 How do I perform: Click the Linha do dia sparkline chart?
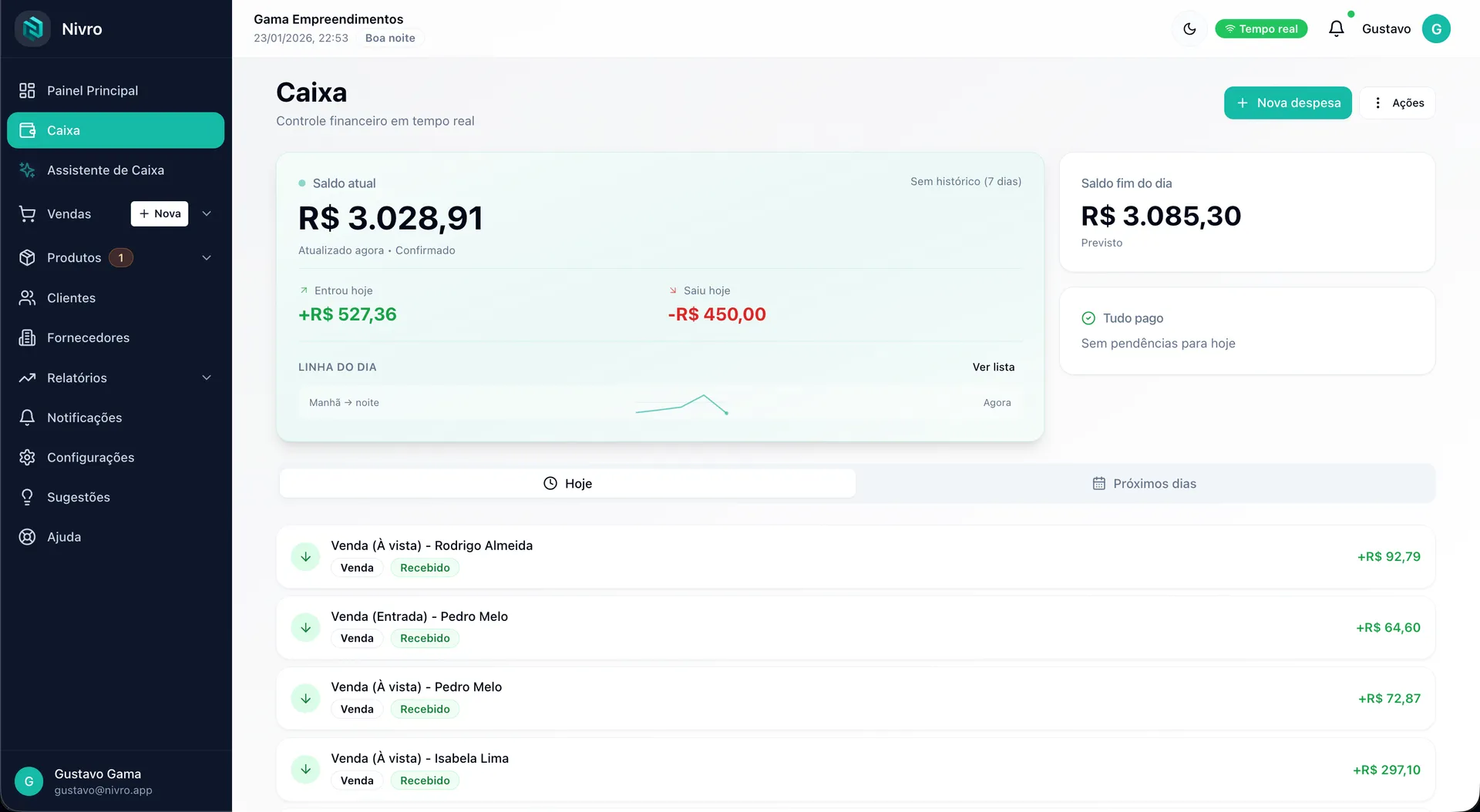point(682,404)
